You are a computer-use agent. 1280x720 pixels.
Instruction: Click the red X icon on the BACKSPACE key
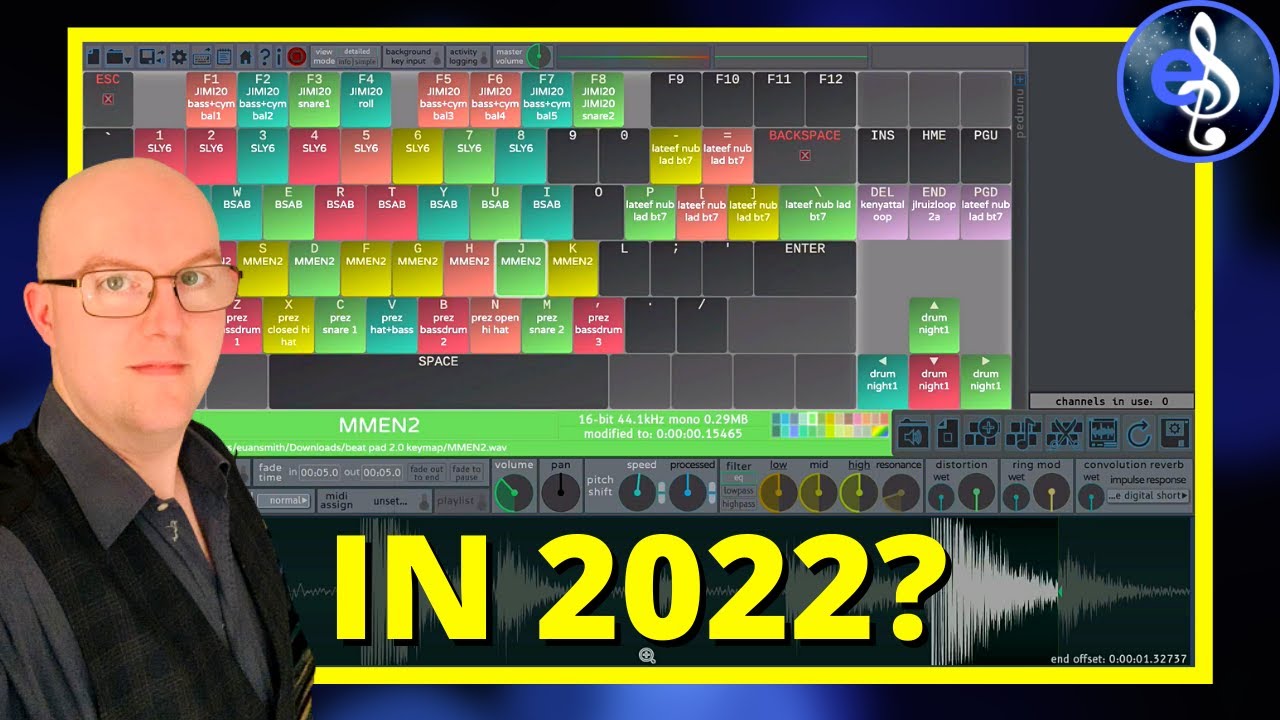coord(805,155)
